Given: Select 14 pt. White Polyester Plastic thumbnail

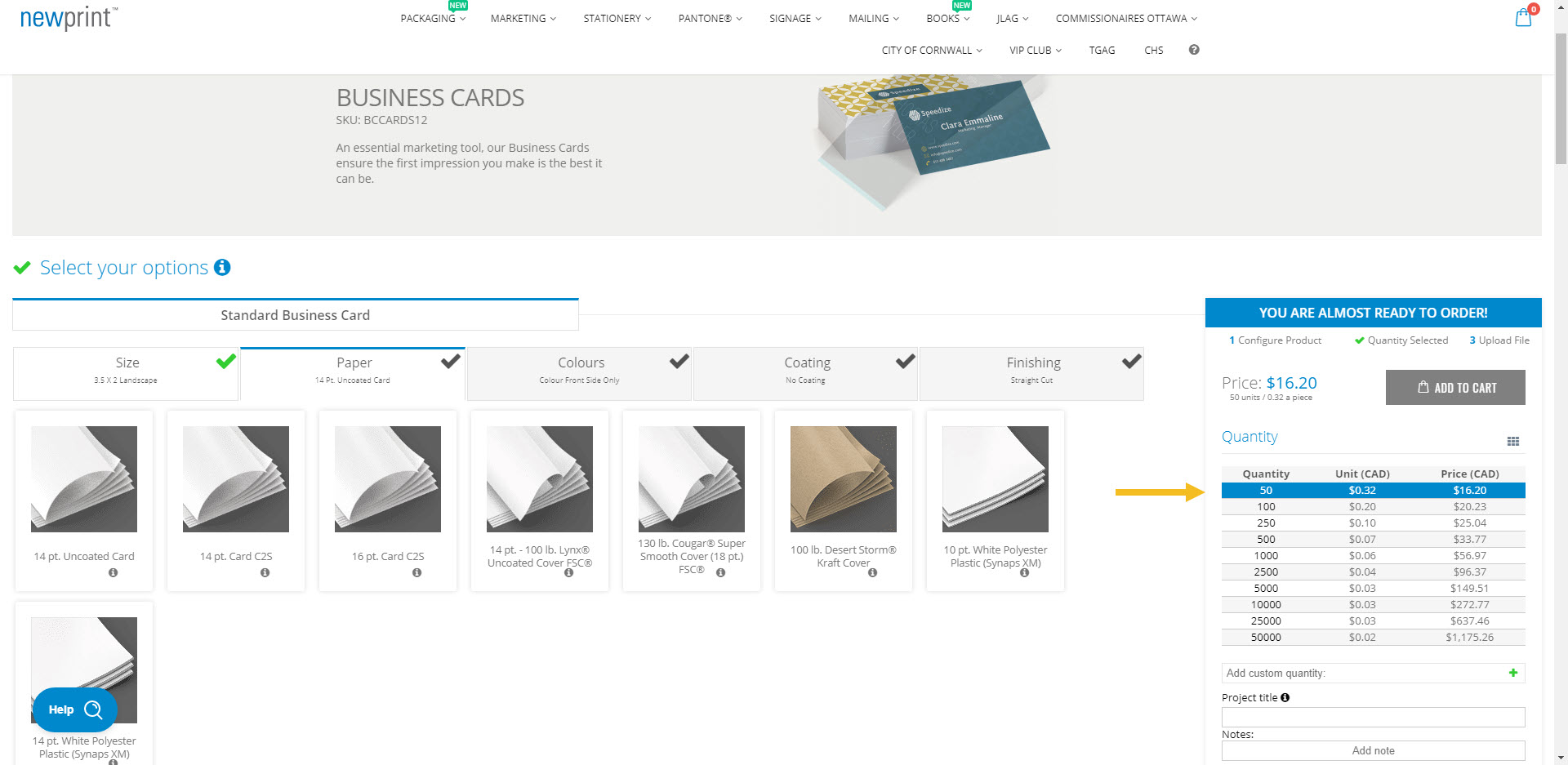Looking at the screenshot, I should coord(84,669).
